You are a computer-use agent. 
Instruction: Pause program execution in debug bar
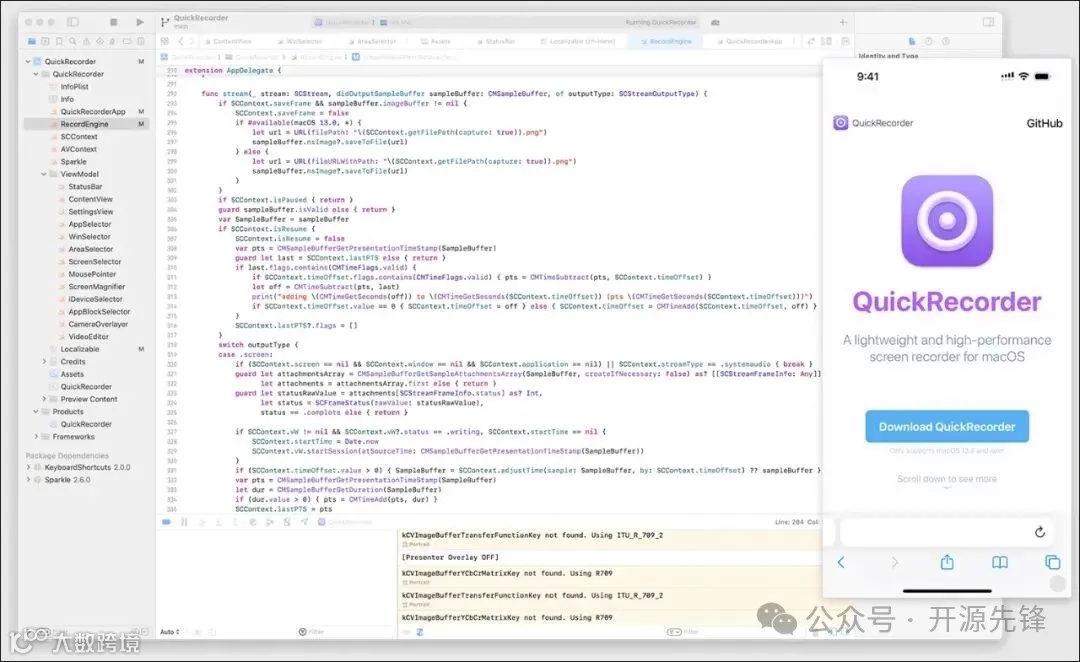coord(184,522)
